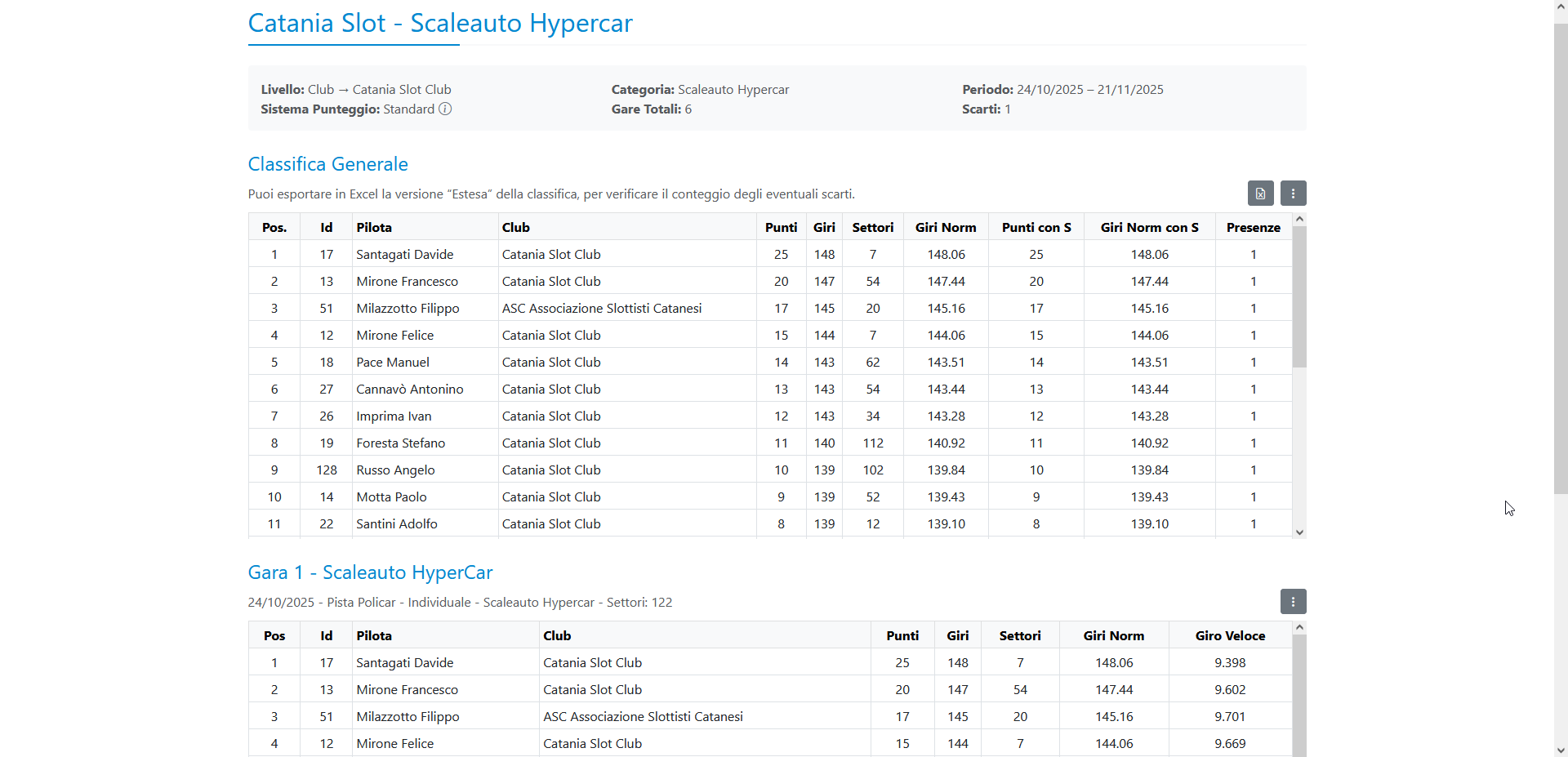This screenshot has width=1568, height=757.
Task: Export the Classifica Generale to Excel
Action: 1260,194
